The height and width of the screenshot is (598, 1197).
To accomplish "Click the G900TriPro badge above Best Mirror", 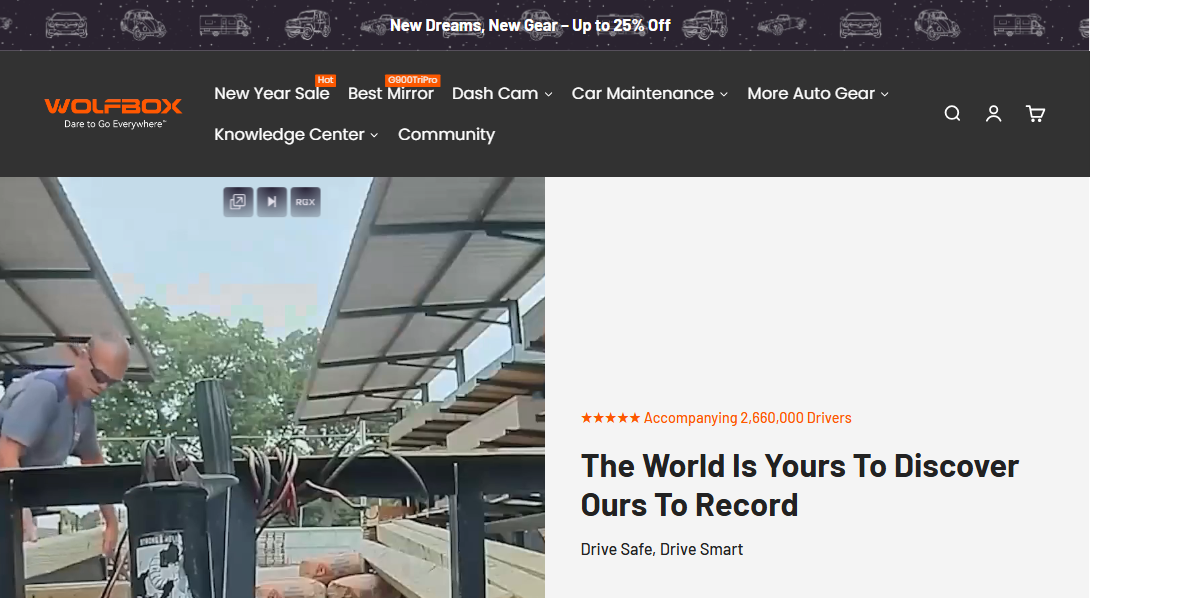I will tap(412, 80).
